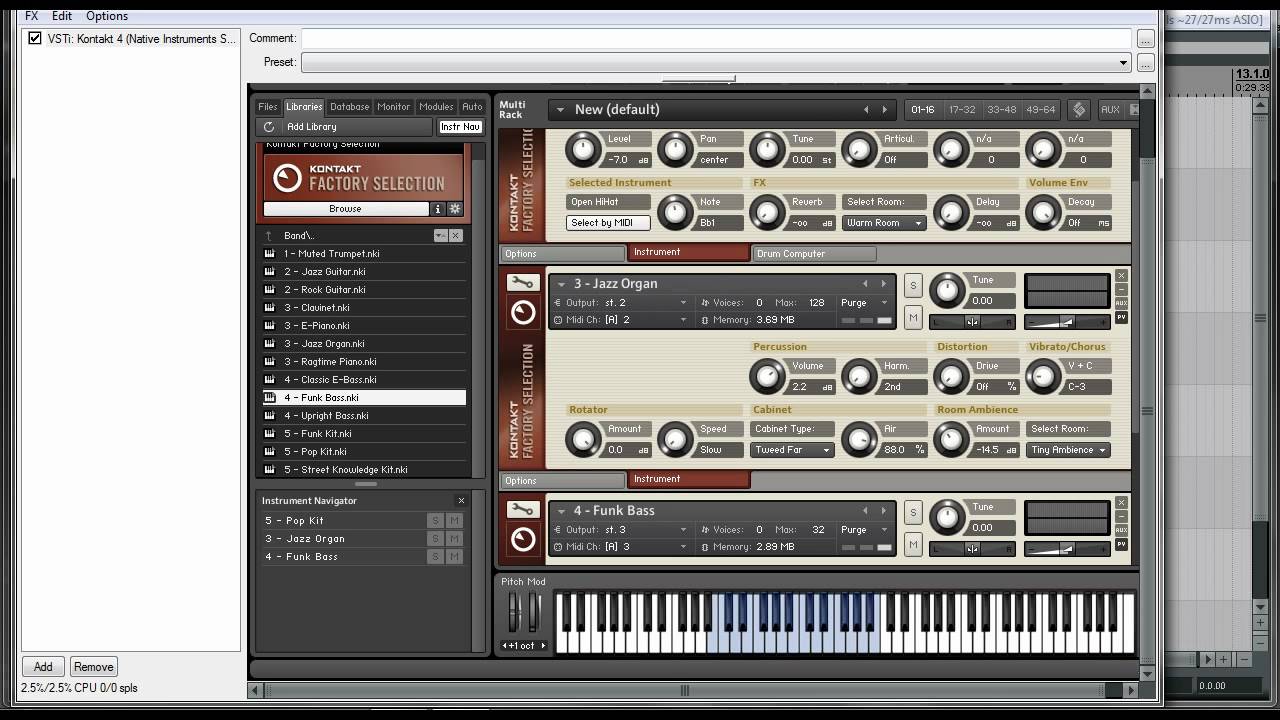Solo the Jazz Organ instrument
1280x720 pixels.
912,286
